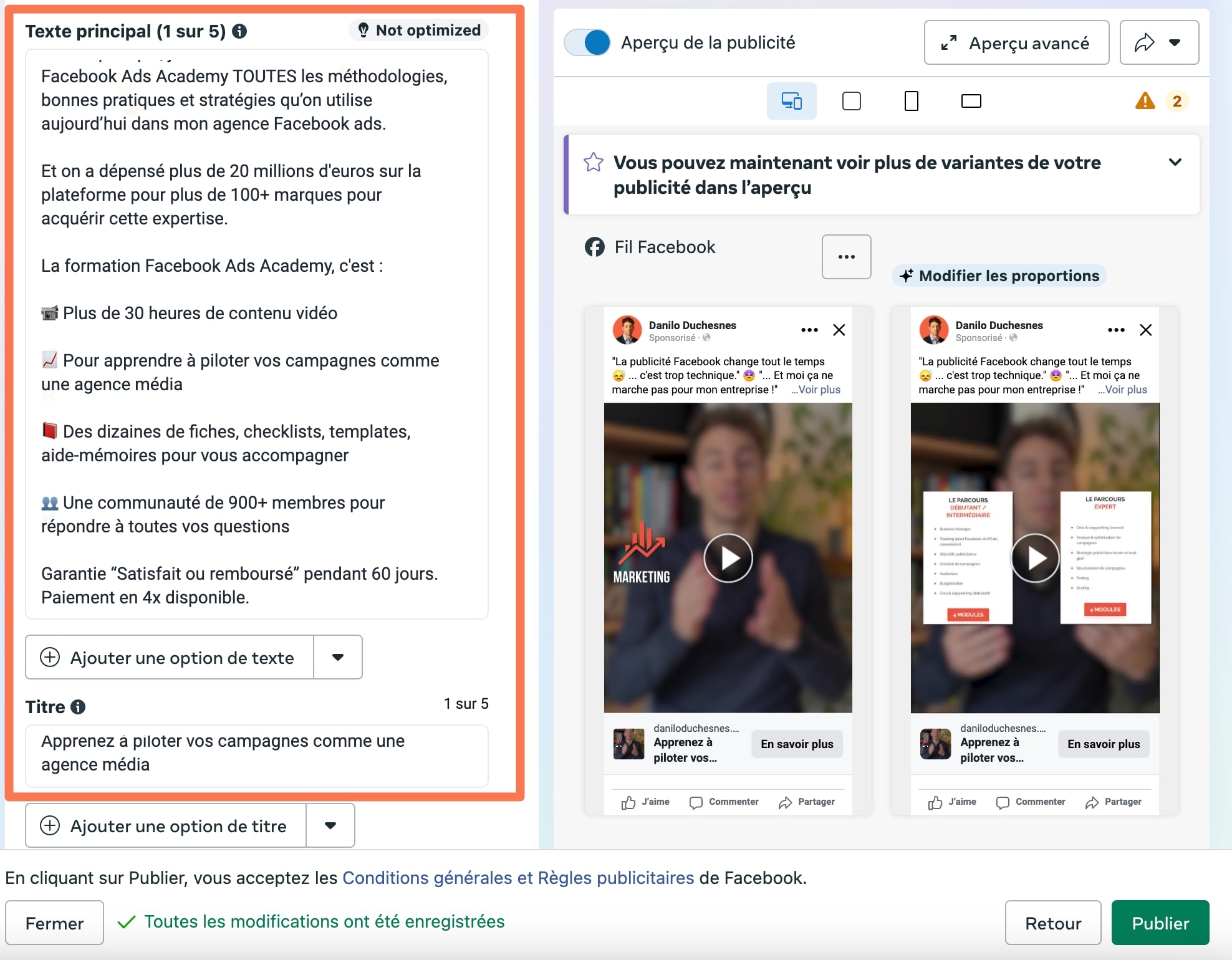The width and height of the screenshot is (1232, 960).
Task: Click En savoir plus in first ad preview
Action: tap(797, 744)
